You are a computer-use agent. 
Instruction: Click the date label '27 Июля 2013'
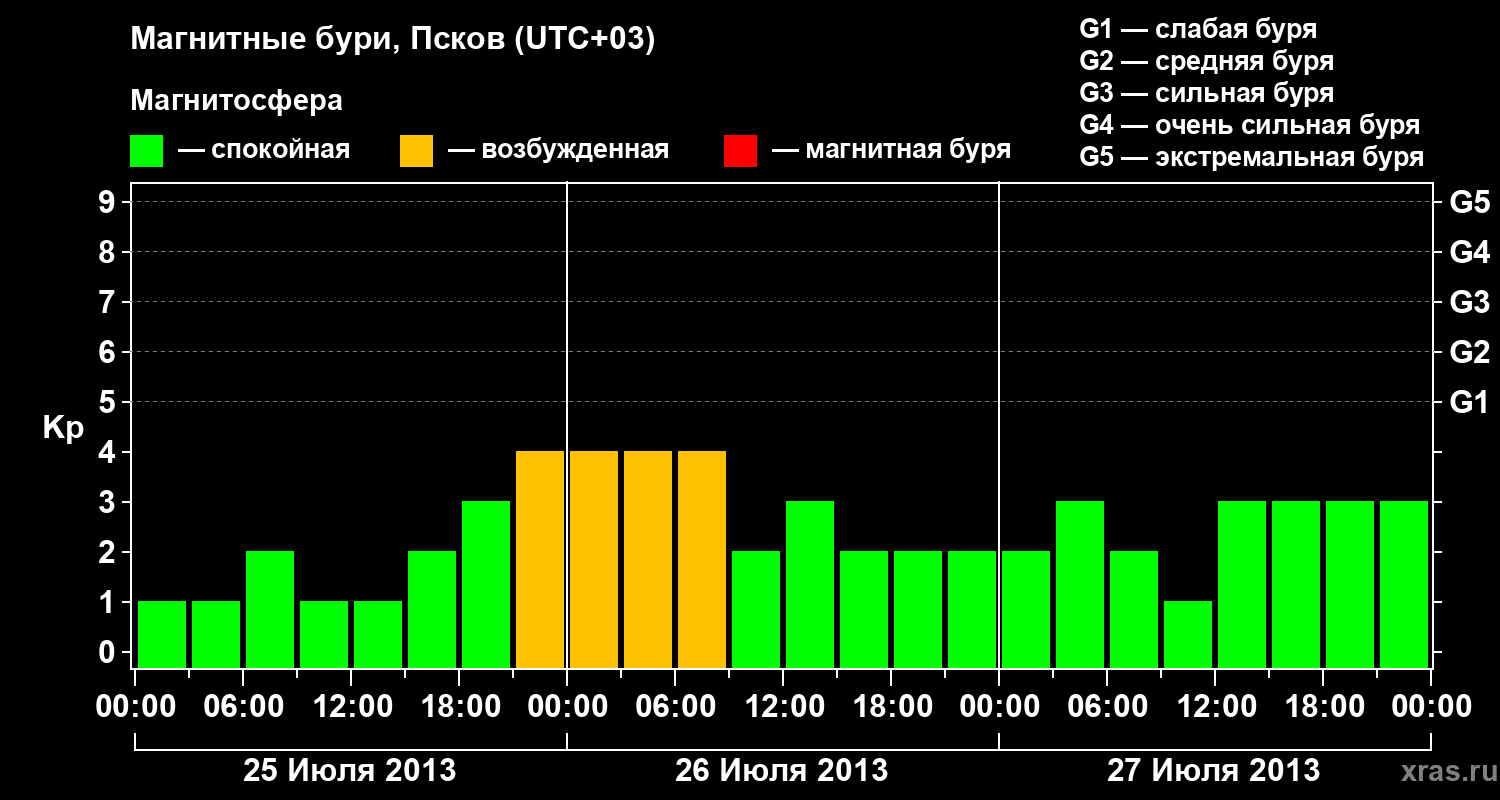tap(1213, 771)
